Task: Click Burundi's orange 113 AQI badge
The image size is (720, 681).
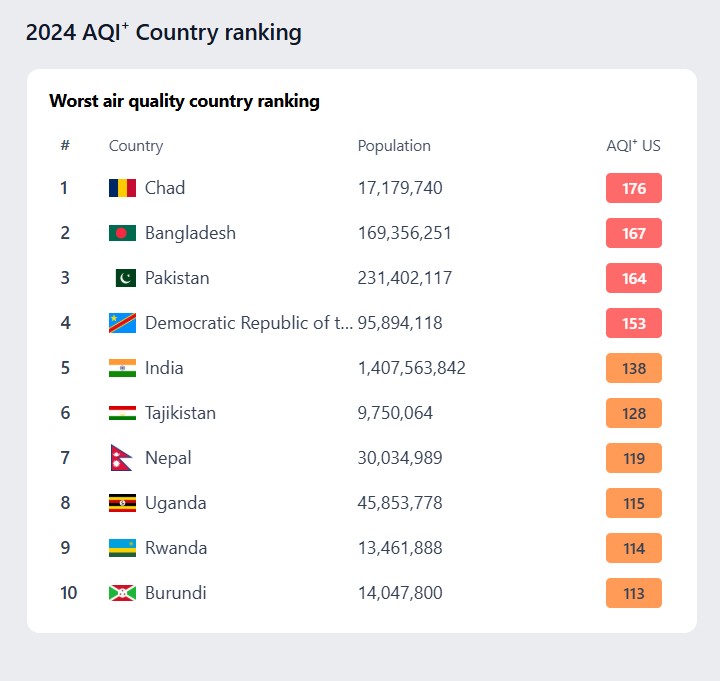Action: point(634,593)
